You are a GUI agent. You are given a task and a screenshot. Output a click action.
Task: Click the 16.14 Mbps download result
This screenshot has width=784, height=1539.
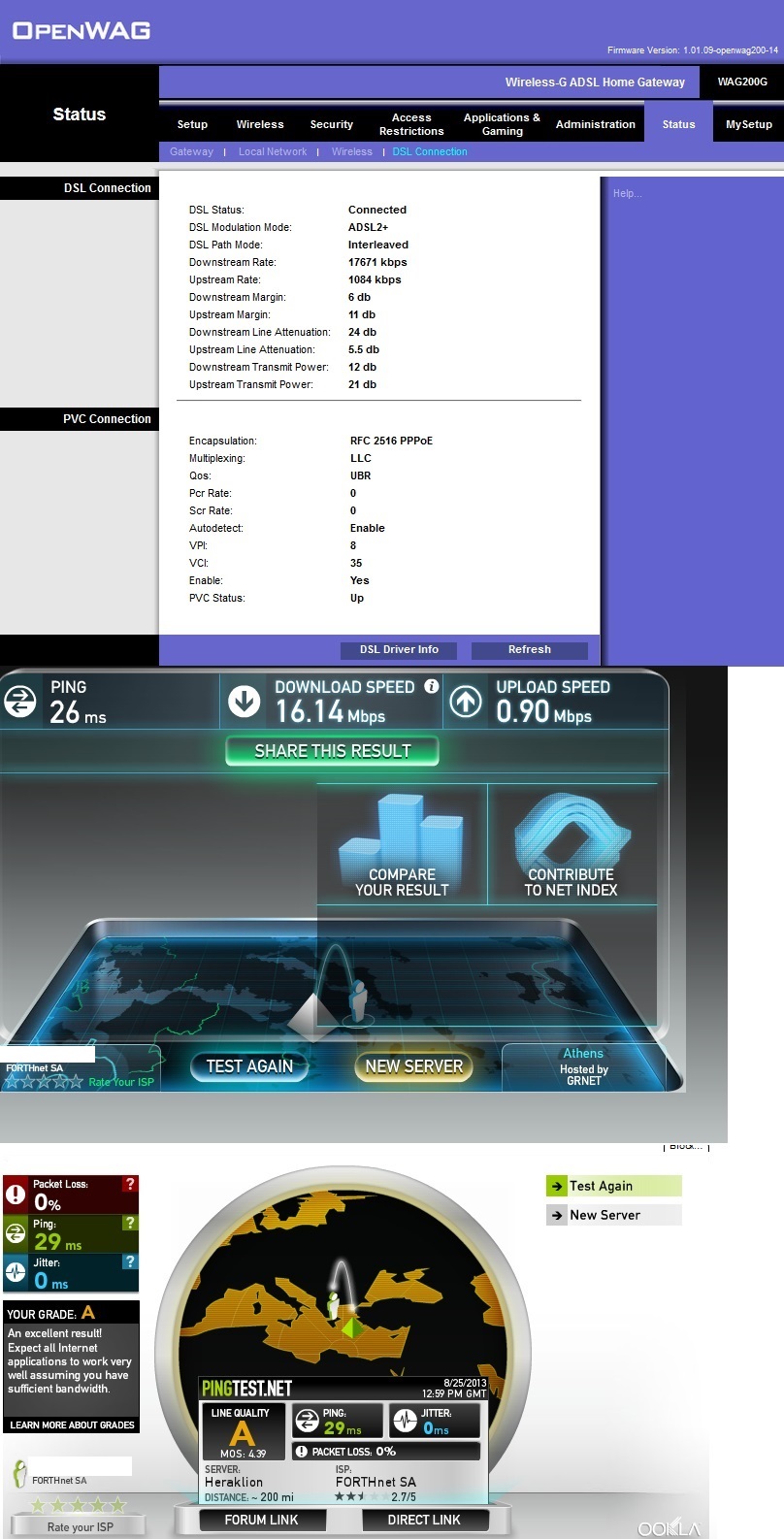coord(330,712)
